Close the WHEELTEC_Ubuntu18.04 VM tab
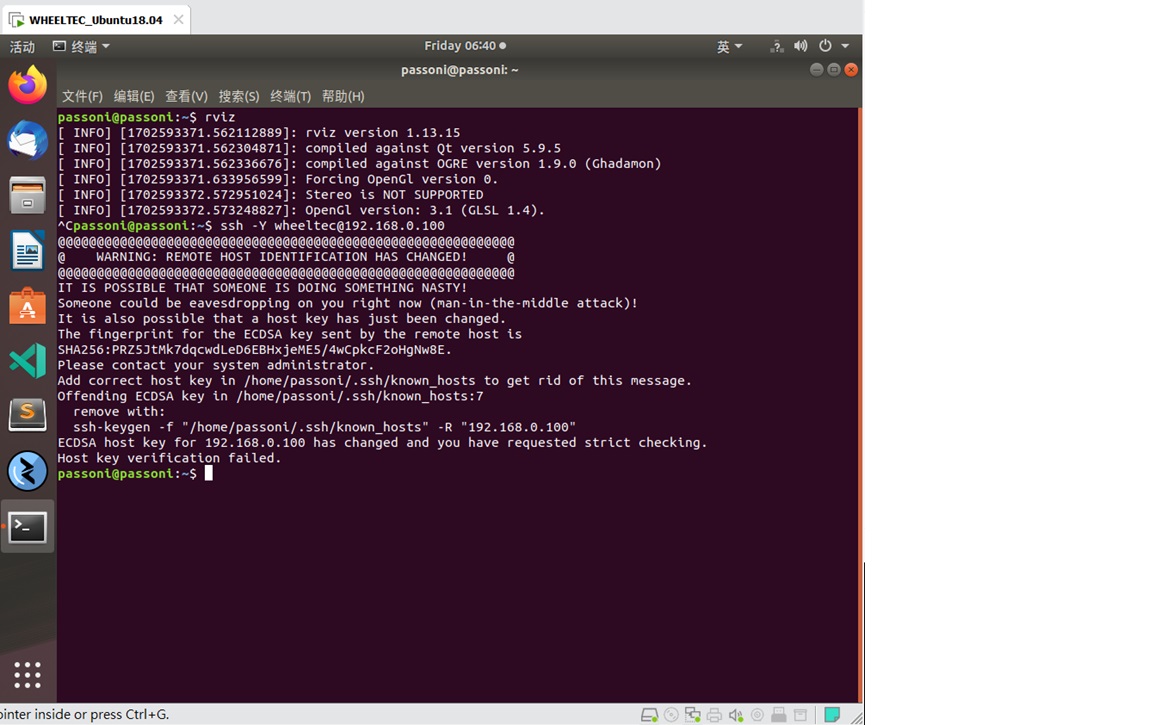The image size is (1152, 725). (x=179, y=20)
